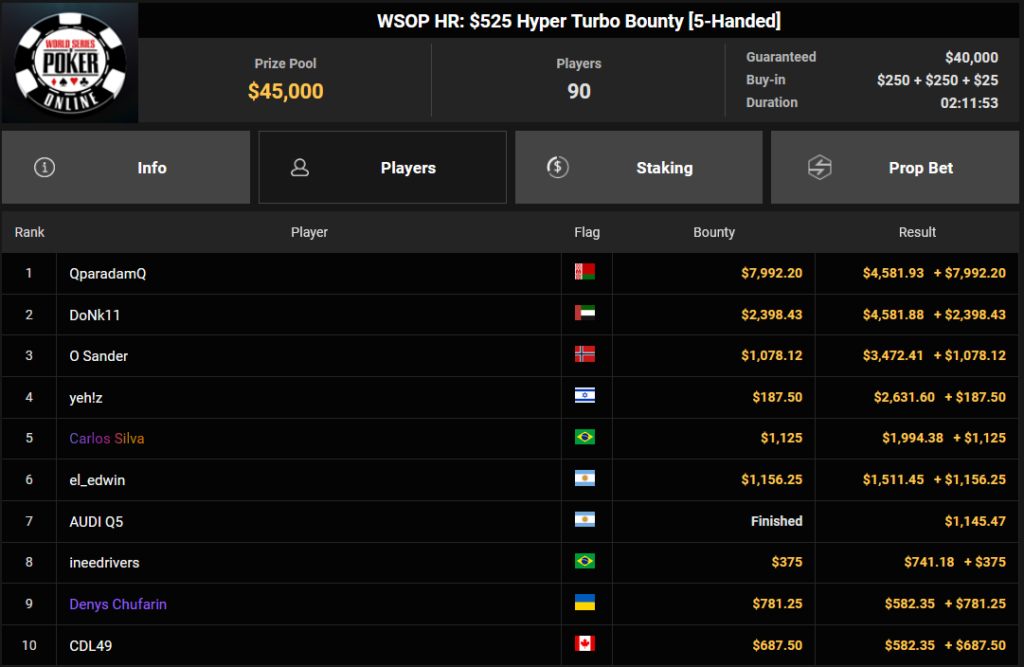Image resolution: width=1024 pixels, height=667 pixels.
Task: Click the Players tab's person icon
Action: click(300, 167)
